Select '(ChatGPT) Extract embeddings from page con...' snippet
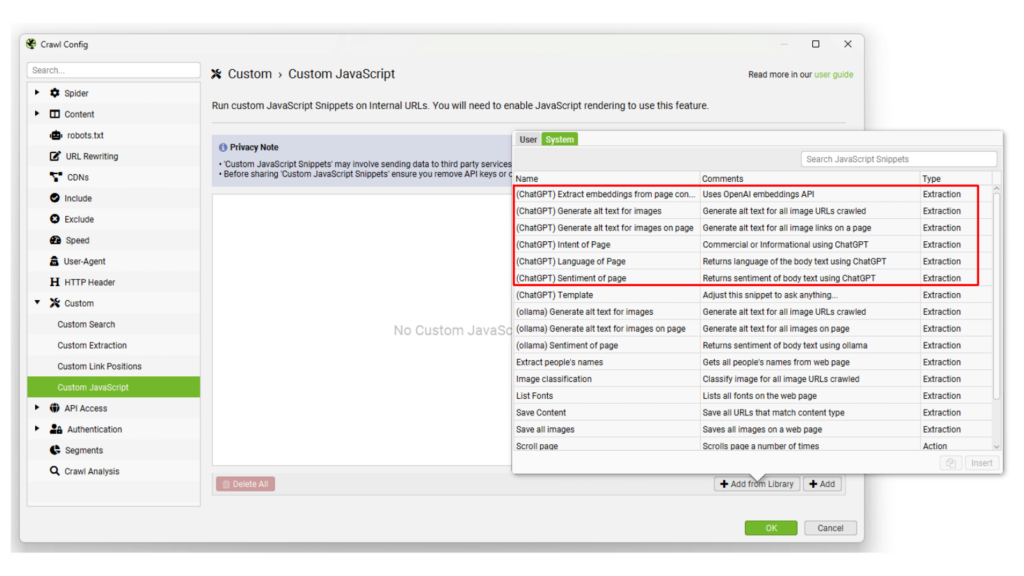1024x576 pixels. [x=752, y=194]
